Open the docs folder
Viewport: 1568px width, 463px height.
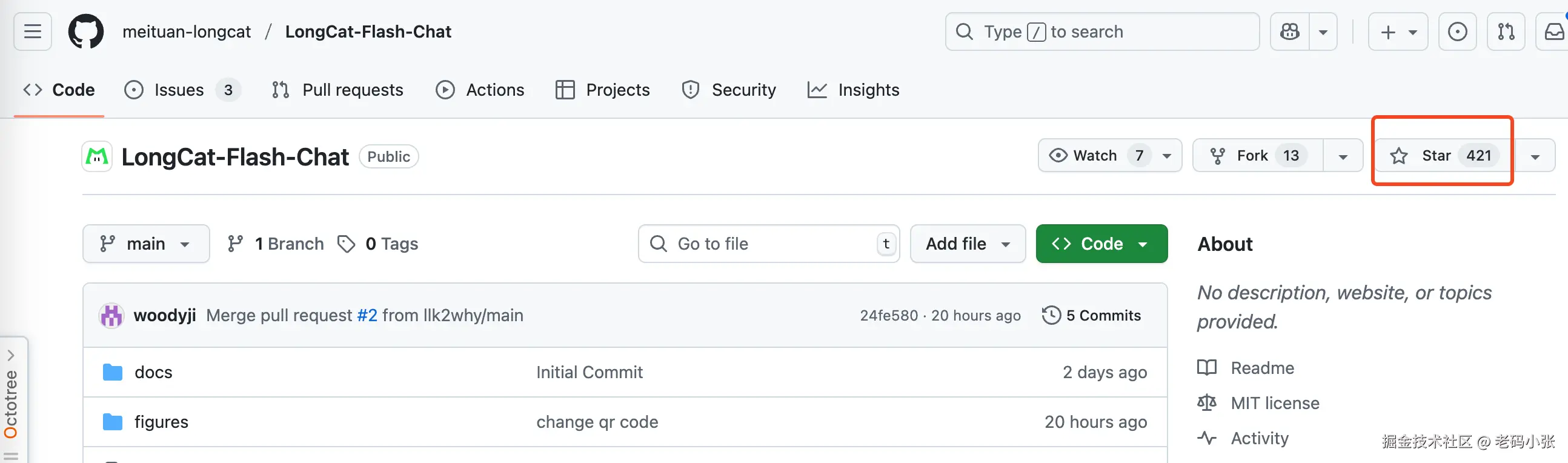[153, 372]
